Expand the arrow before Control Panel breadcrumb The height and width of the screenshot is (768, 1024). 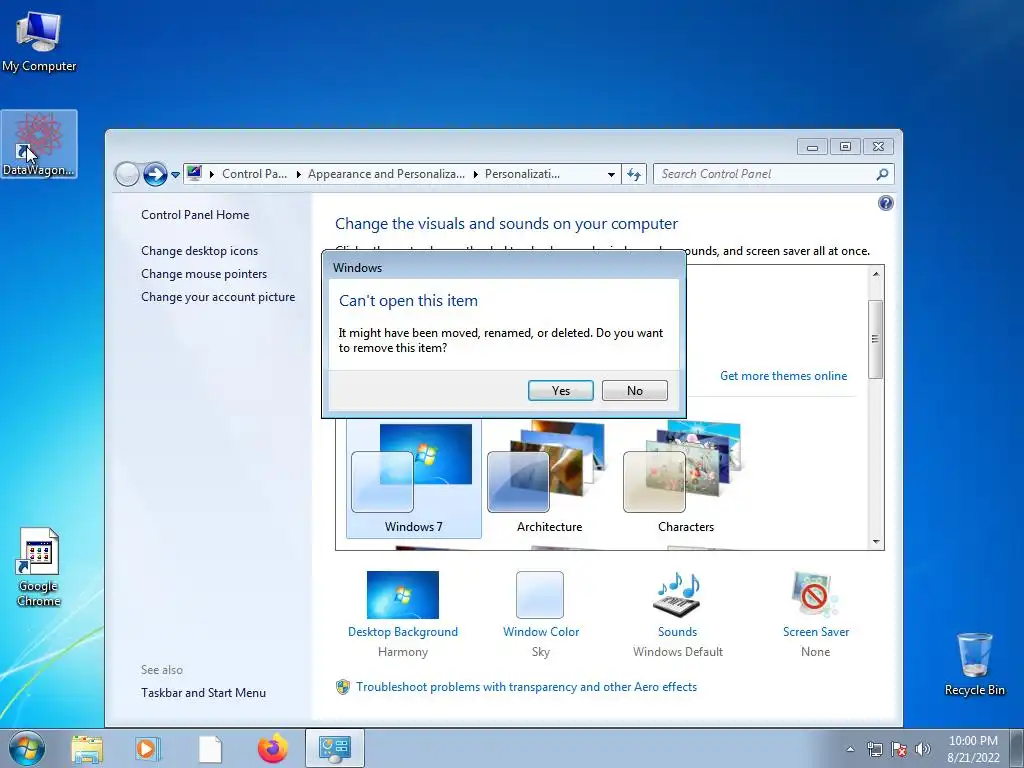pos(212,174)
